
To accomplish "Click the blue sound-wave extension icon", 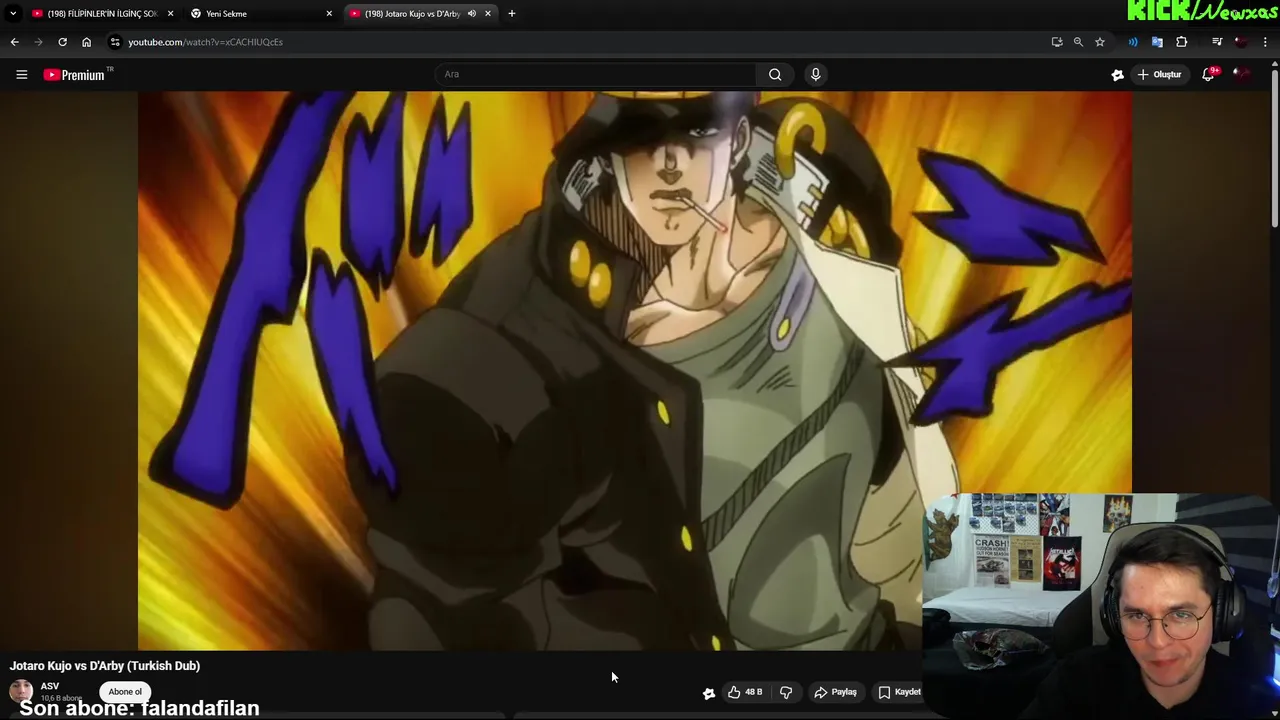I will click(1133, 42).
